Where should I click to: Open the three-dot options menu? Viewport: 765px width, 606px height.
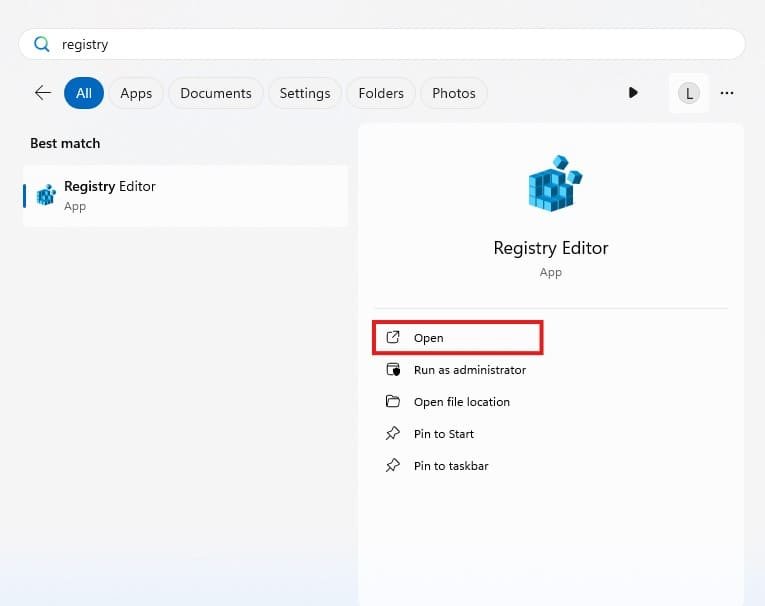coord(727,93)
